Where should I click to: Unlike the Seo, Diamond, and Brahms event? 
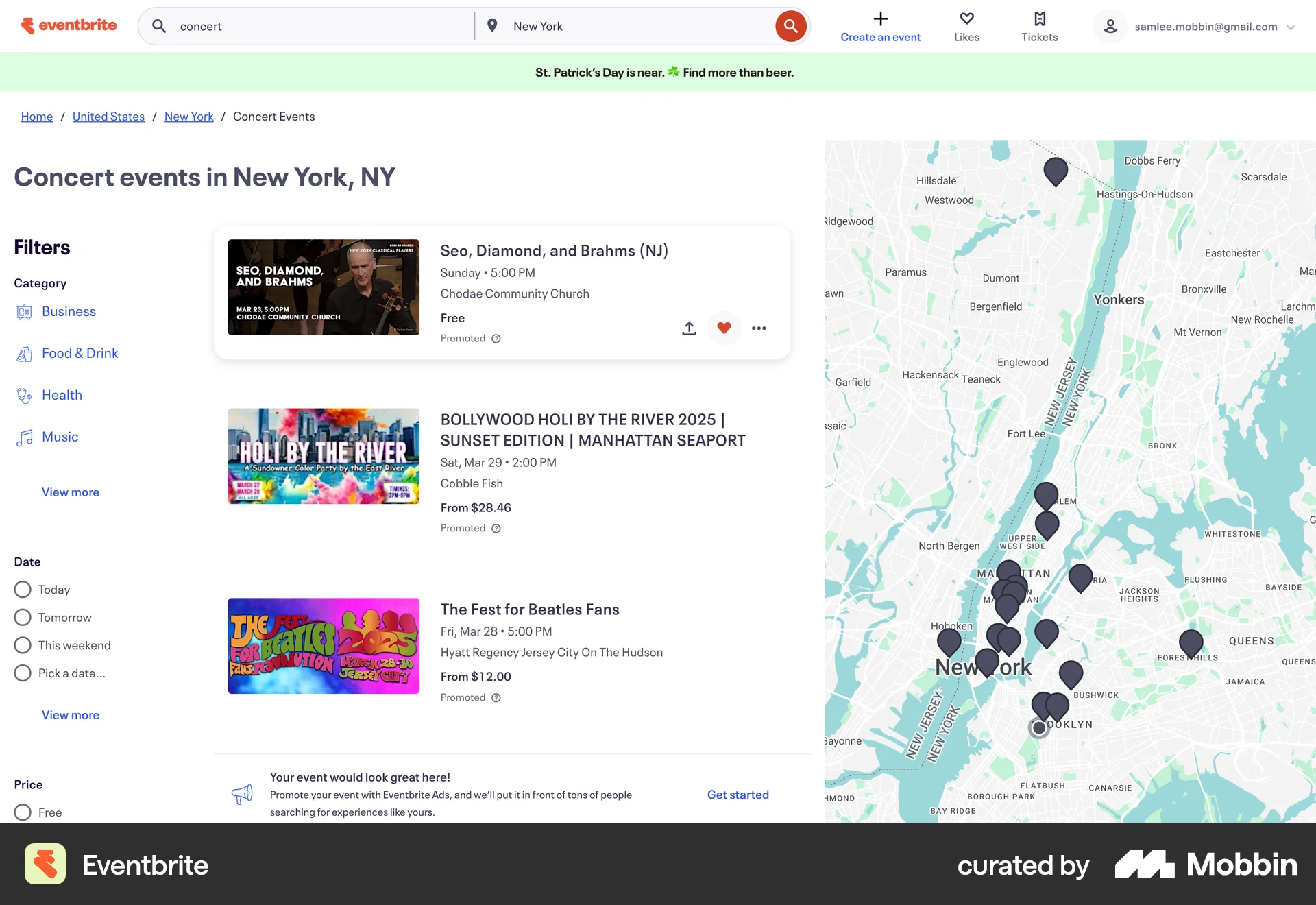[x=724, y=328]
